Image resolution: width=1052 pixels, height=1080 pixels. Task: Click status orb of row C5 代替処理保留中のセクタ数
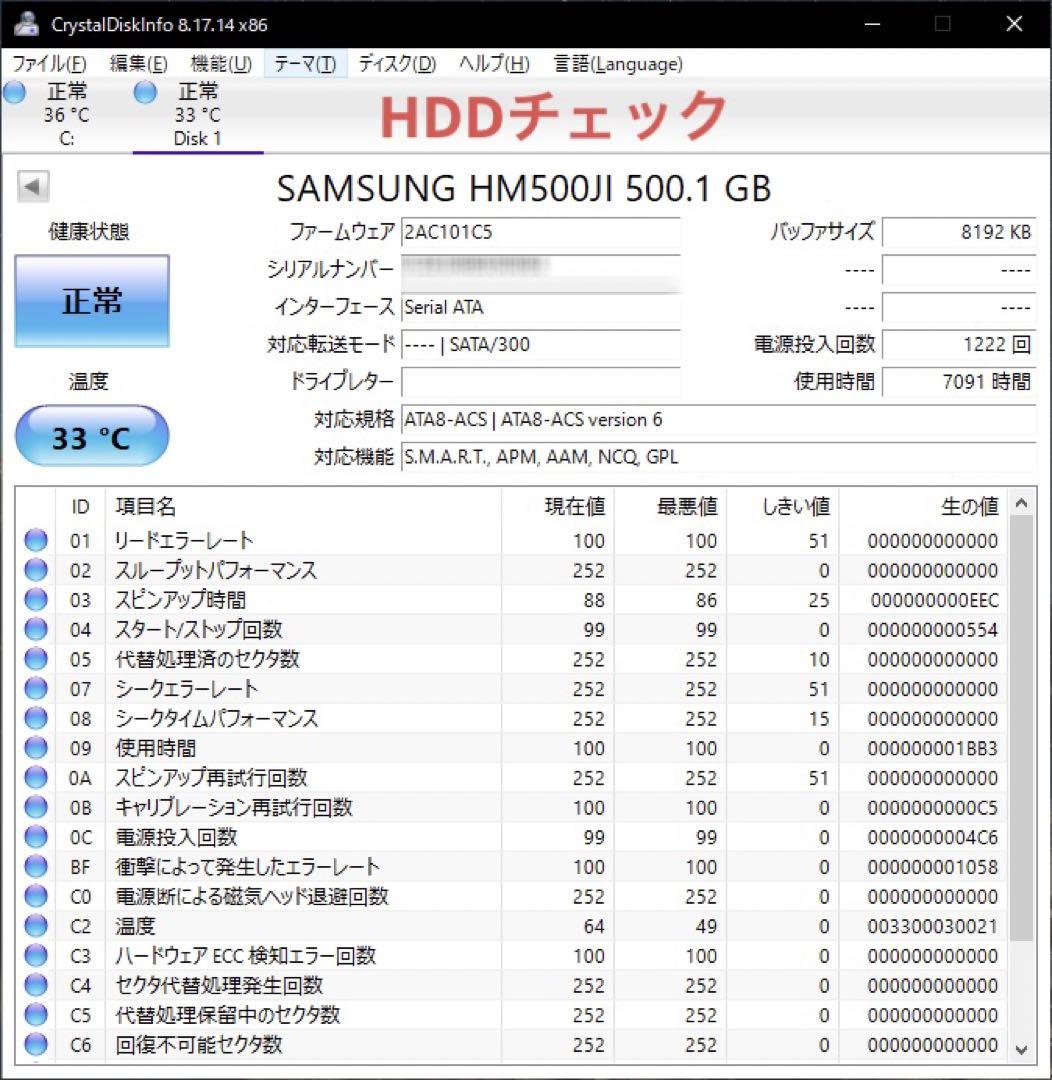(x=36, y=1015)
